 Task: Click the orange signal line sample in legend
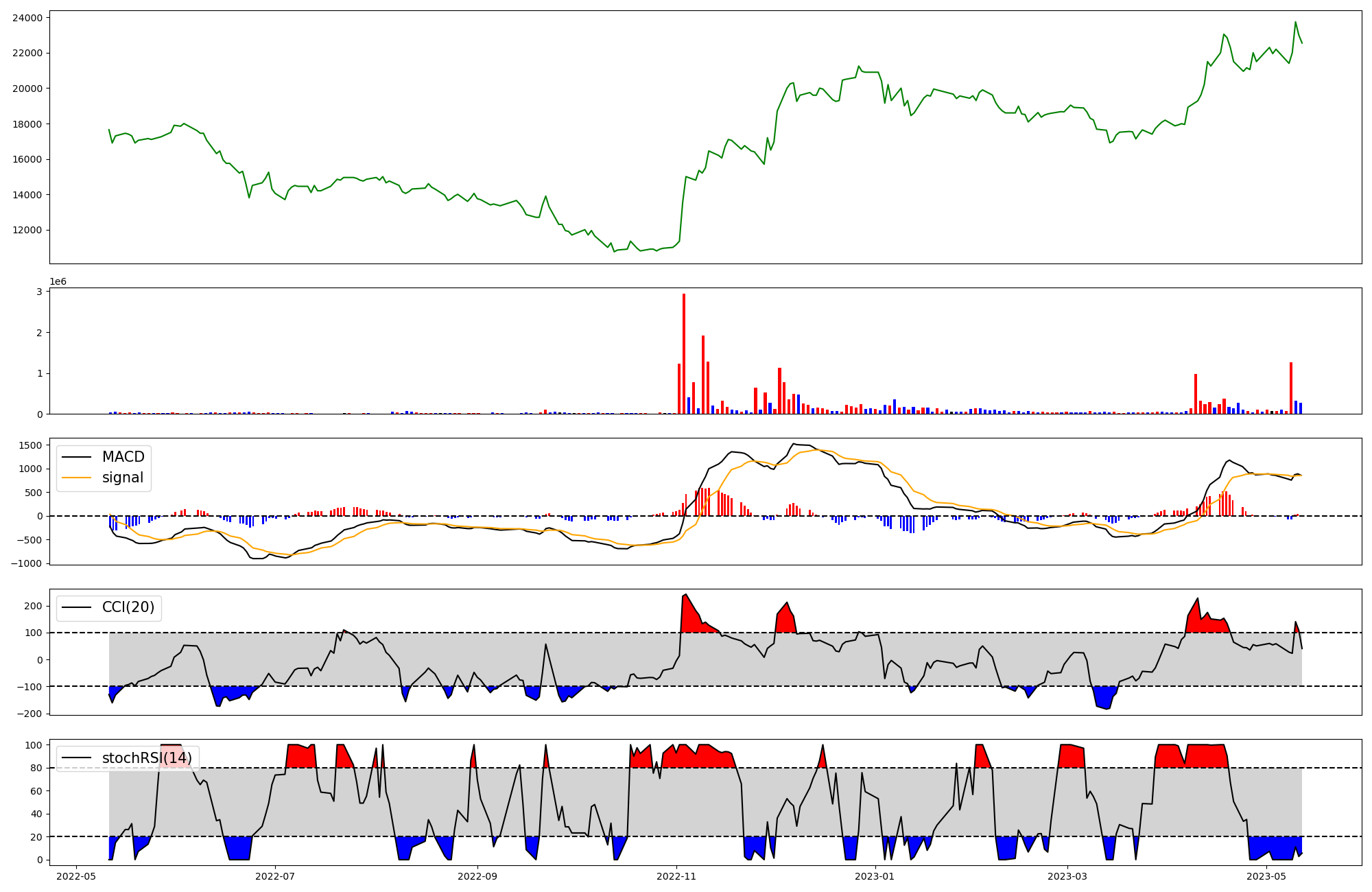pos(76,478)
